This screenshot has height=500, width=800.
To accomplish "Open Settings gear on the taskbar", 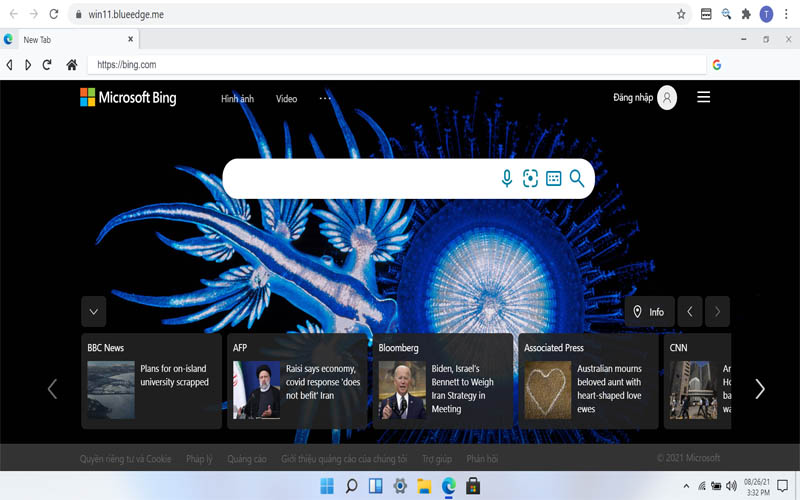I will tap(400, 486).
